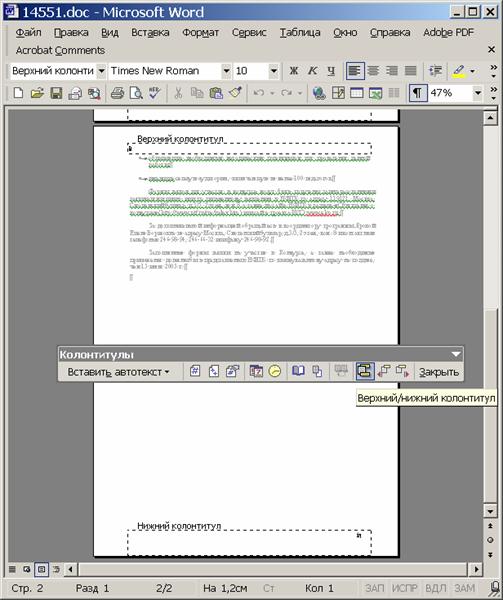Screen dimensions: 503x600
Task: Click Закрыть button on Колонтитулы toolbar
Action: [x=439, y=372]
